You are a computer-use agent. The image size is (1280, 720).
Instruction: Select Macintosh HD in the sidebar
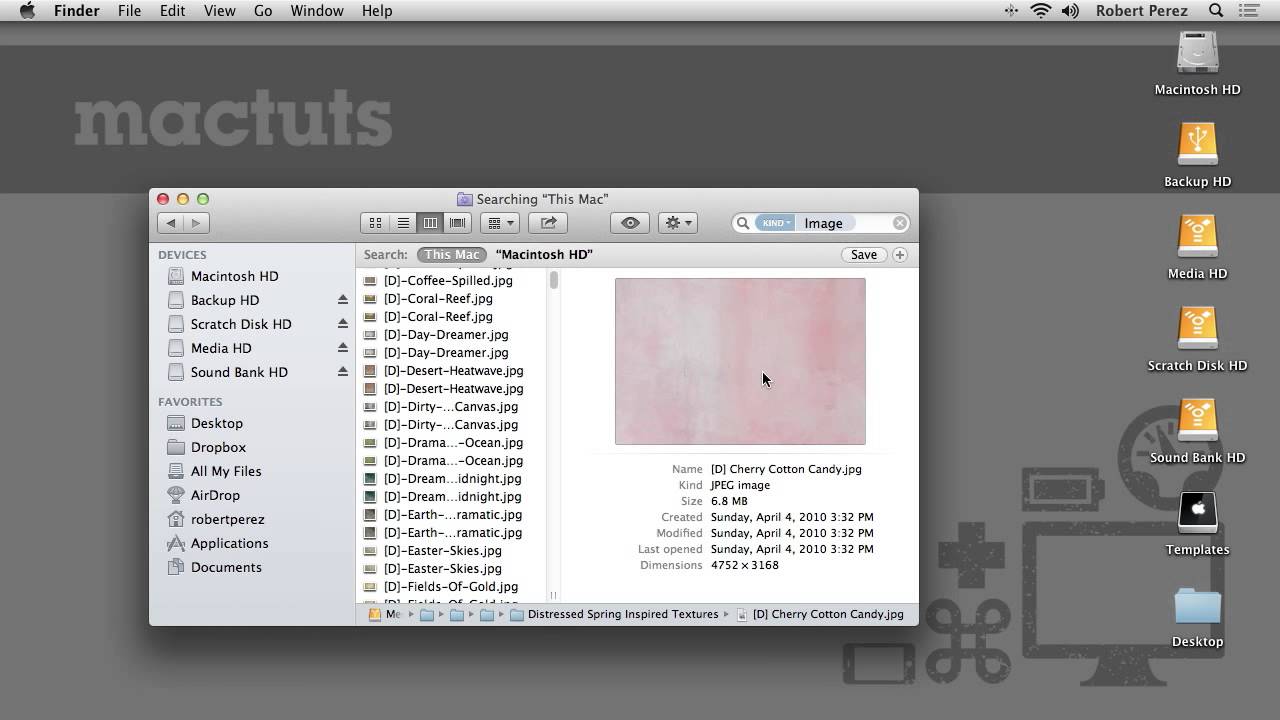pyautogui.click(x=234, y=276)
